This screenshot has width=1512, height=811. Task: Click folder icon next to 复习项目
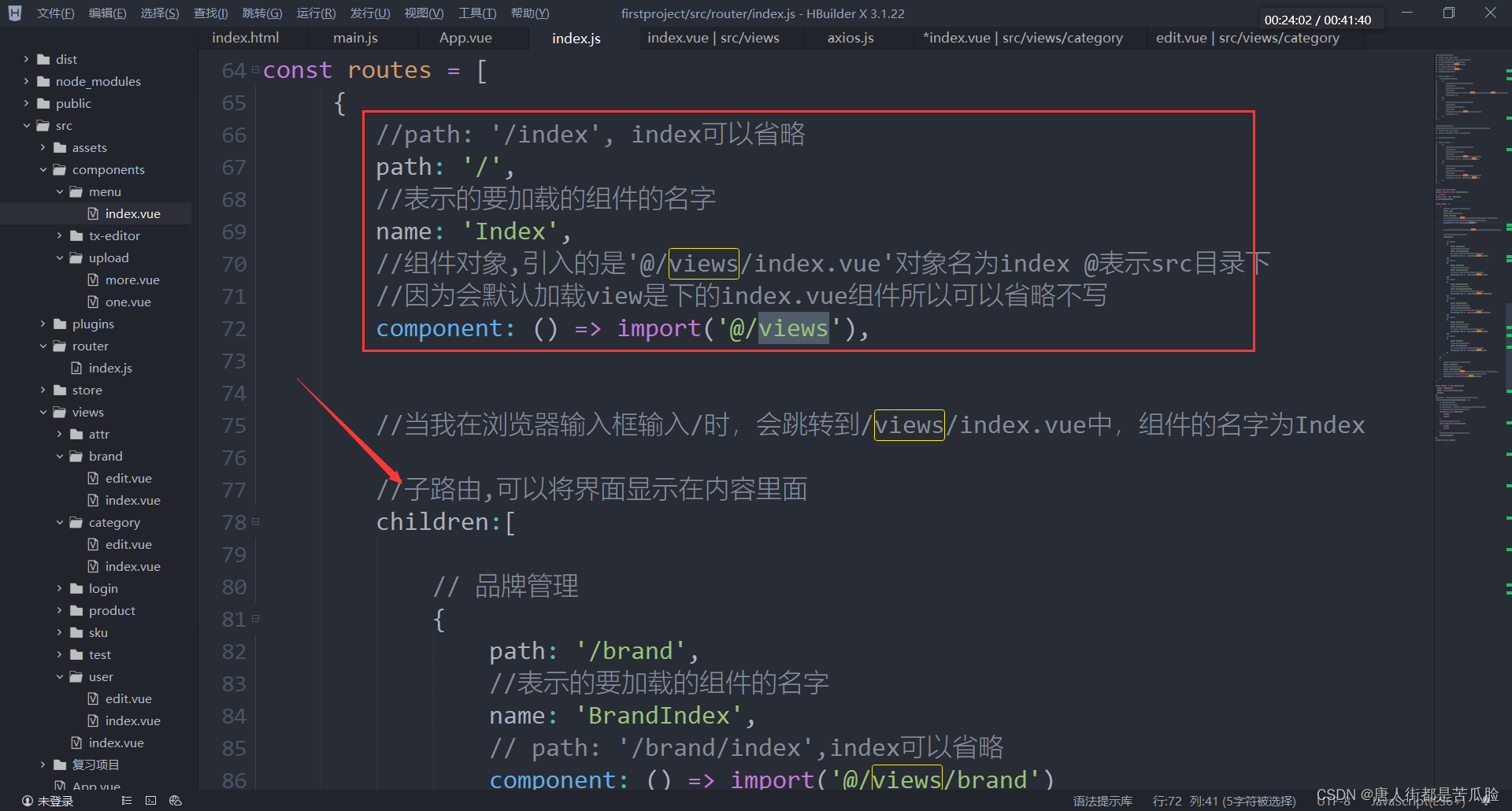coord(60,765)
